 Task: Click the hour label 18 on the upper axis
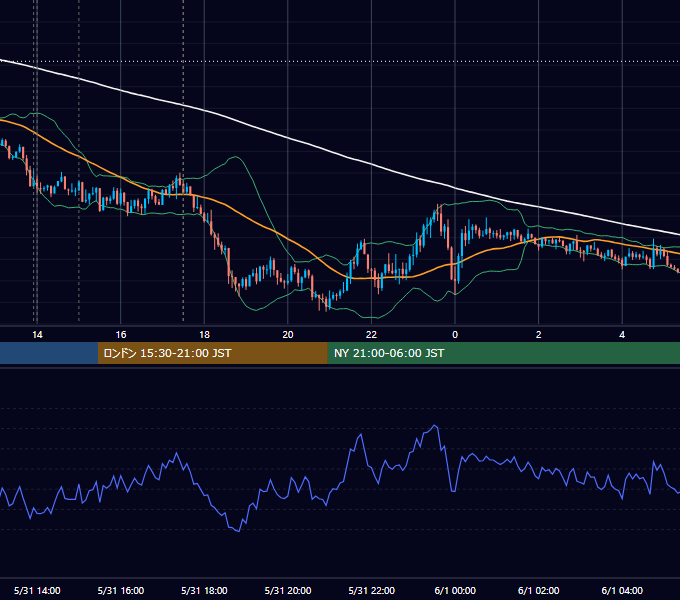[x=204, y=335]
